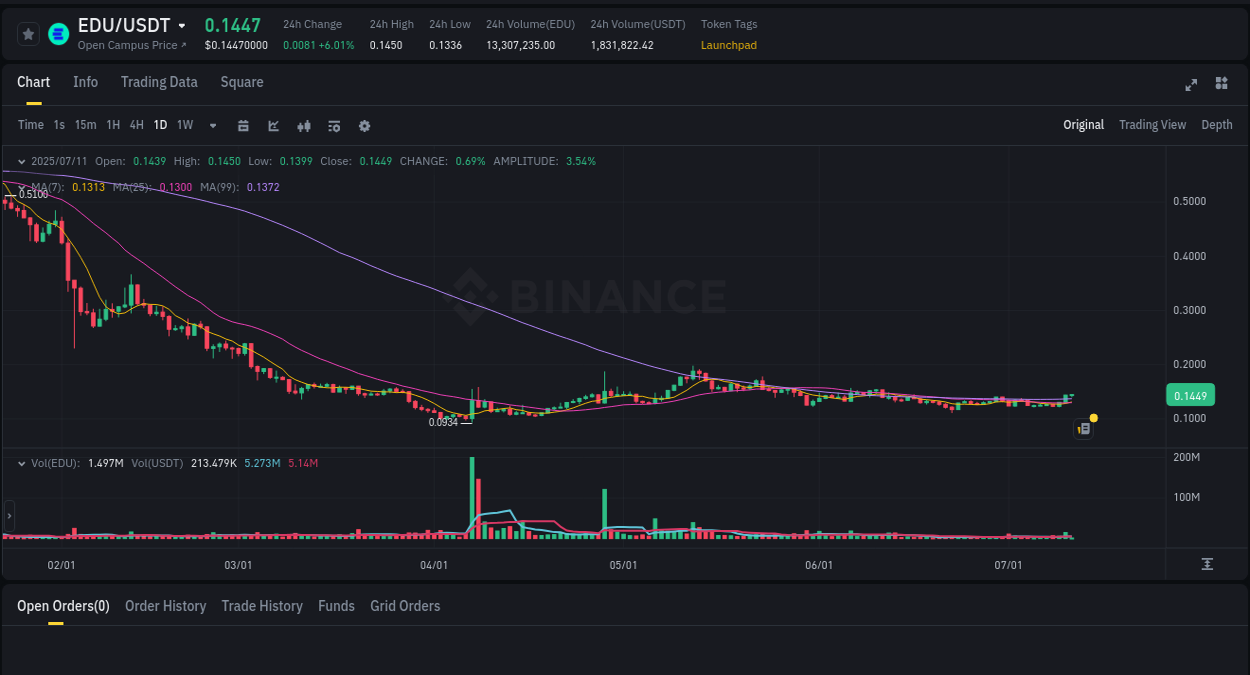
Task: Click the EDU token logo
Action: tap(58, 33)
